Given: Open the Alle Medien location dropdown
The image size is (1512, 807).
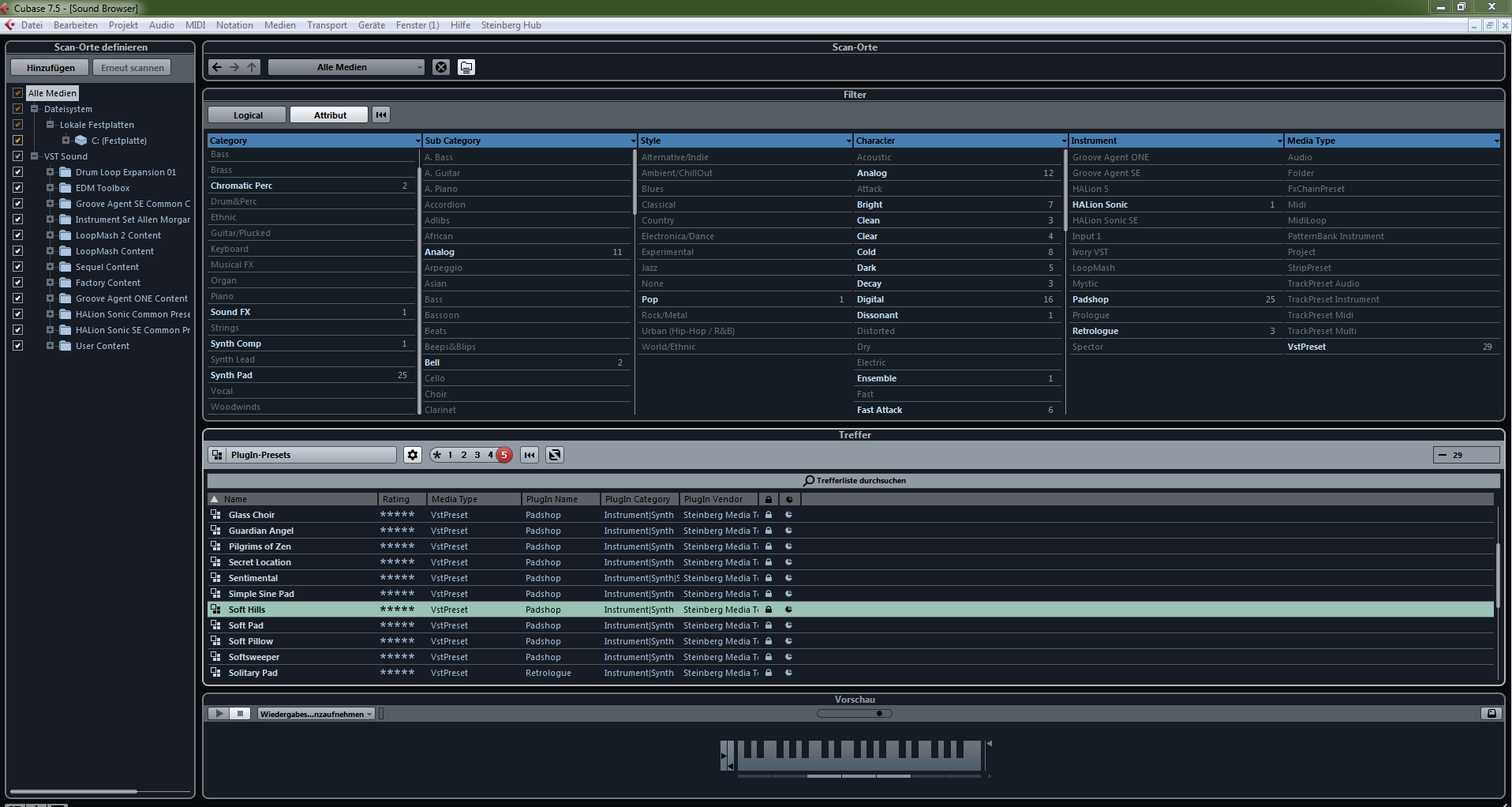Looking at the screenshot, I should (346, 67).
